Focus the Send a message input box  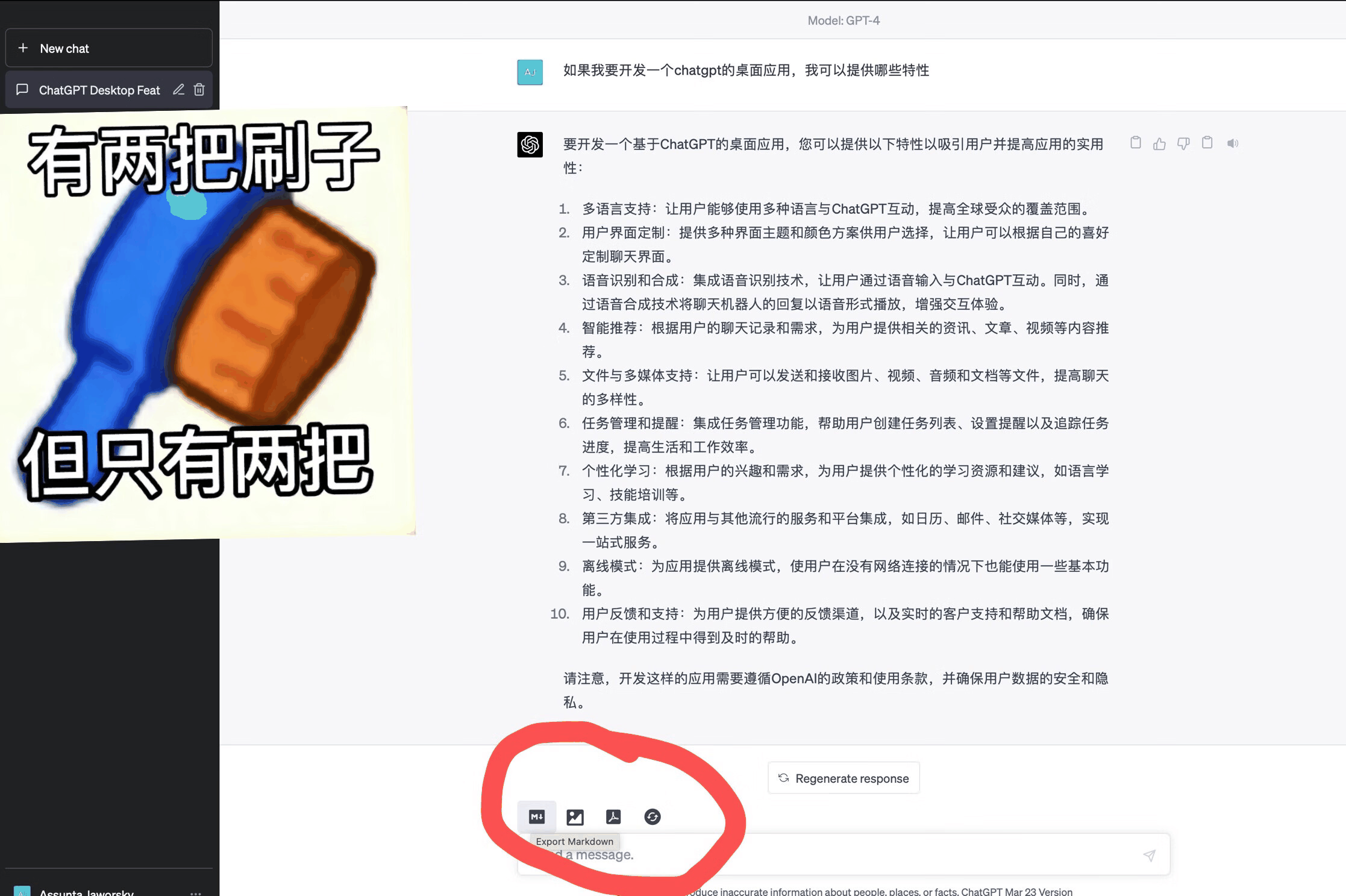coord(844,854)
